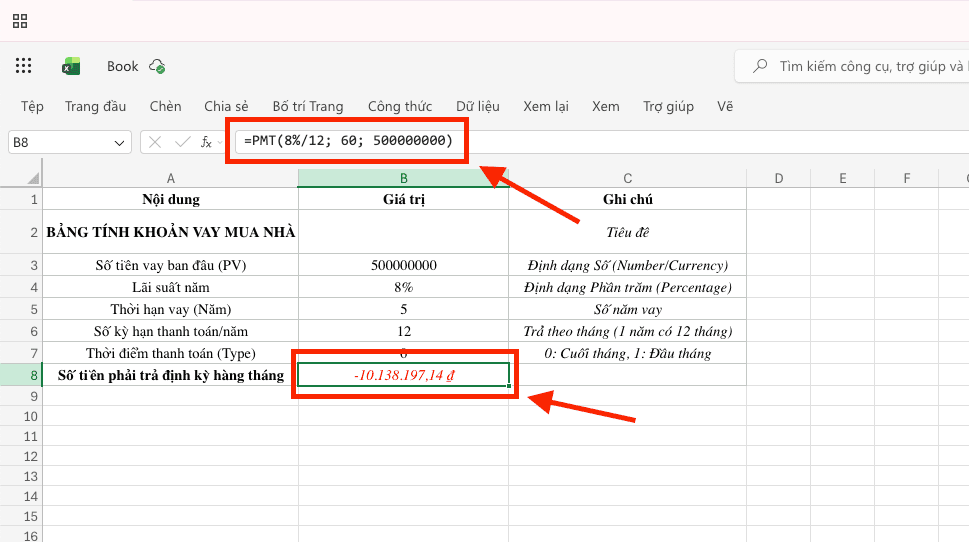
Task: Open the app launcher waffle icon
Action: 23,66
